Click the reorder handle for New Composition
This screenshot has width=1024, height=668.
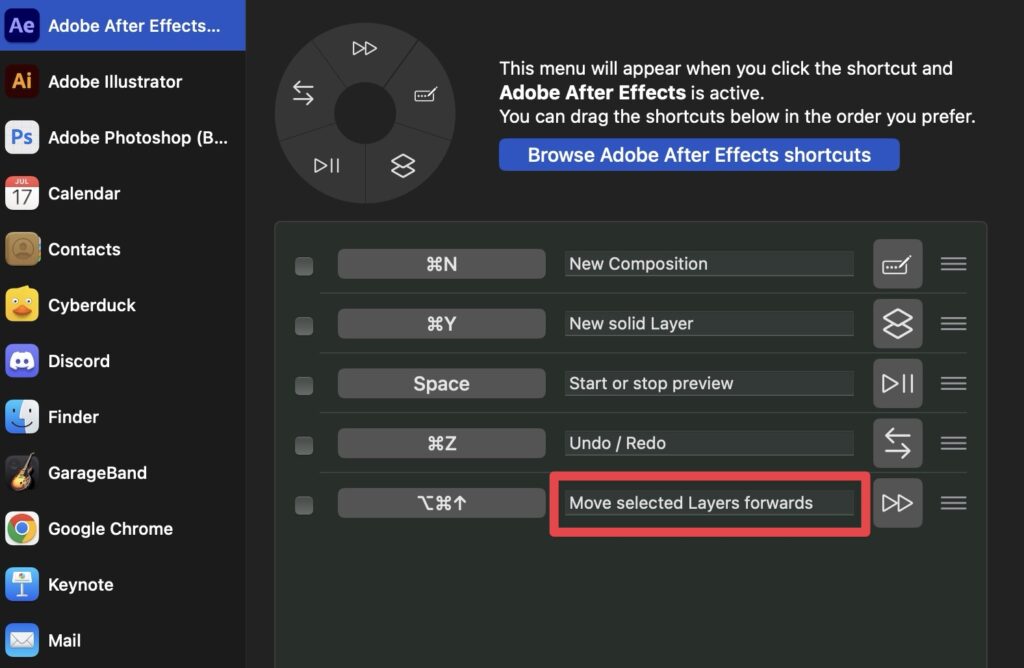[953, 264]
